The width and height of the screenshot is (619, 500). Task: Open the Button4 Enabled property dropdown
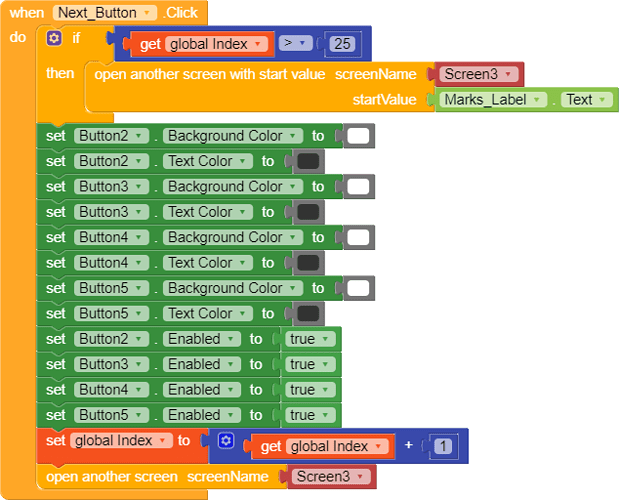click(x=202, y=390)
